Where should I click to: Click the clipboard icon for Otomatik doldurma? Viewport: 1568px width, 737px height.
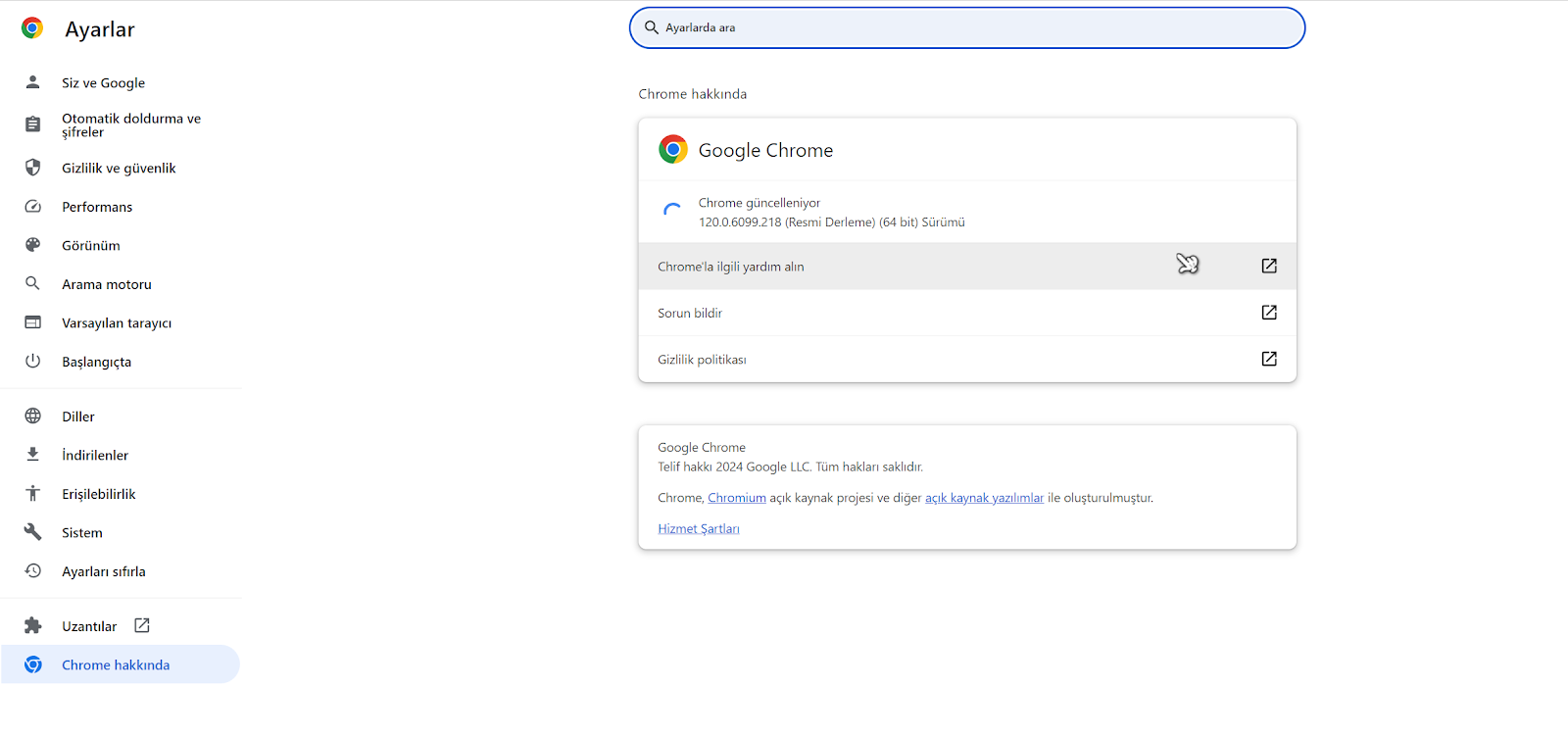[32, 124]
